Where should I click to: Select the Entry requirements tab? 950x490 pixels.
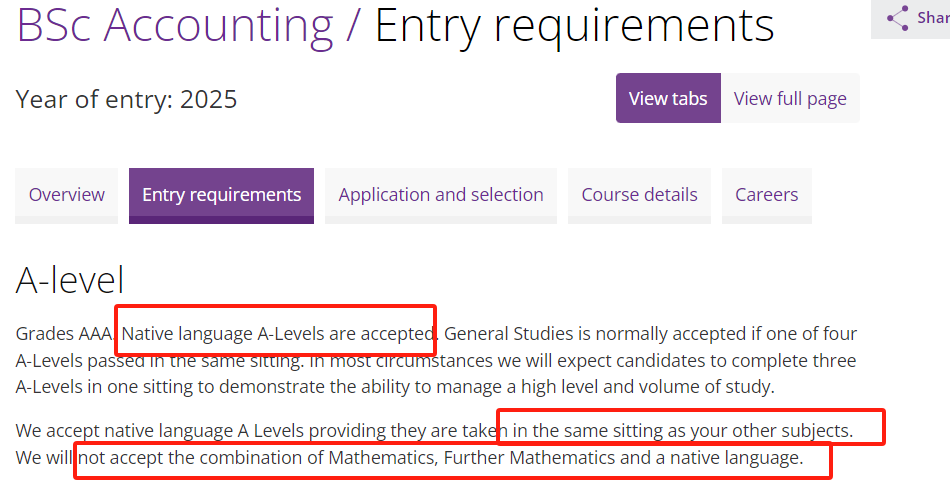click(x=221, y=196)
